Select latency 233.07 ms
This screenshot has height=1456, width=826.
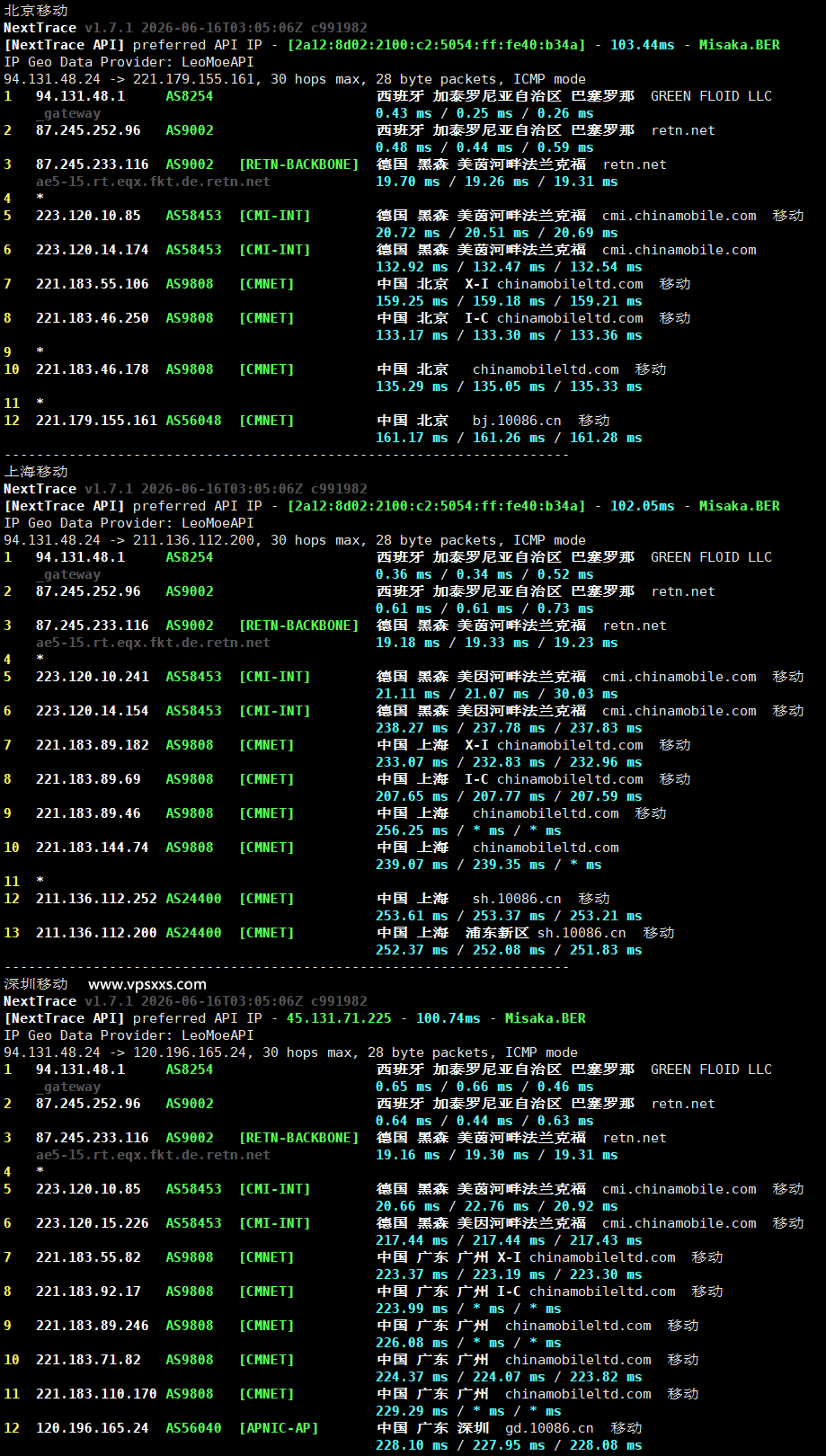(x=412, y=762)
